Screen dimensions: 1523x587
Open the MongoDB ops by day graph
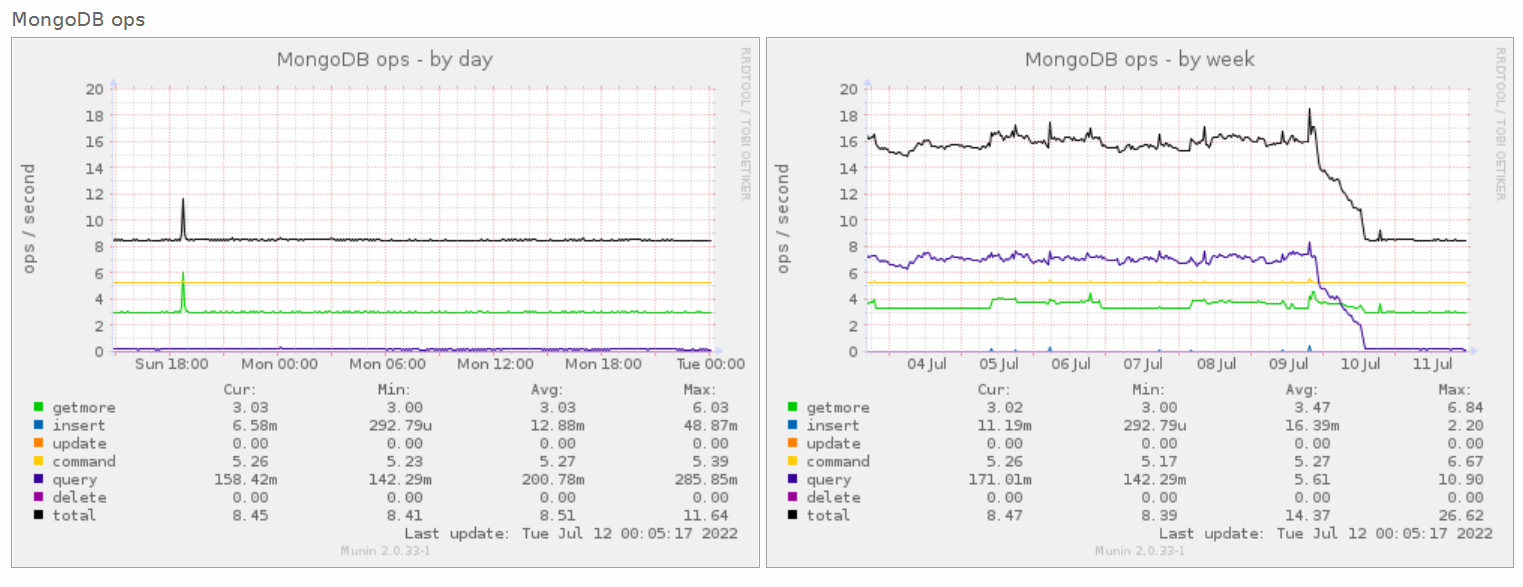385,302
